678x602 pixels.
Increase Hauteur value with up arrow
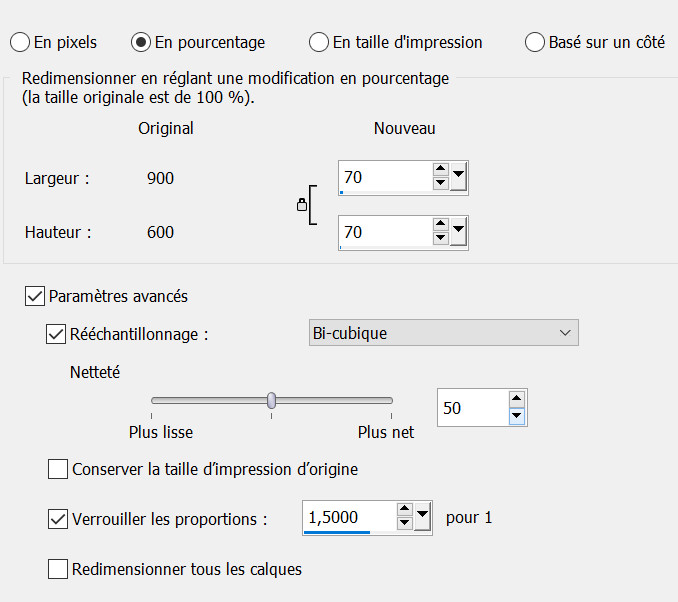pos(440,226)
